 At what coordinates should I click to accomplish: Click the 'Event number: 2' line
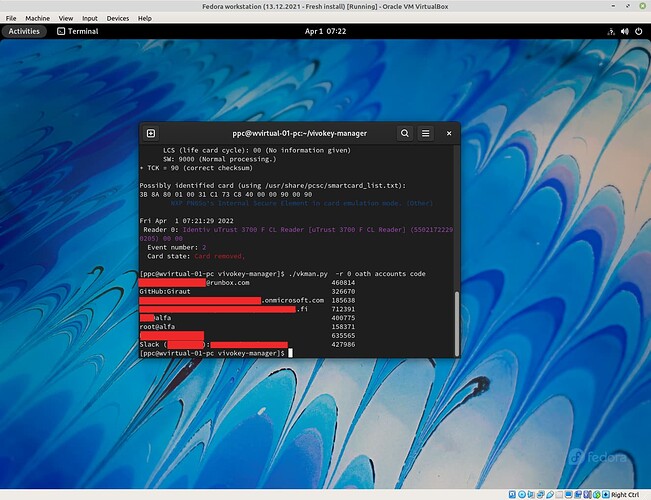(x=176, y=248)
